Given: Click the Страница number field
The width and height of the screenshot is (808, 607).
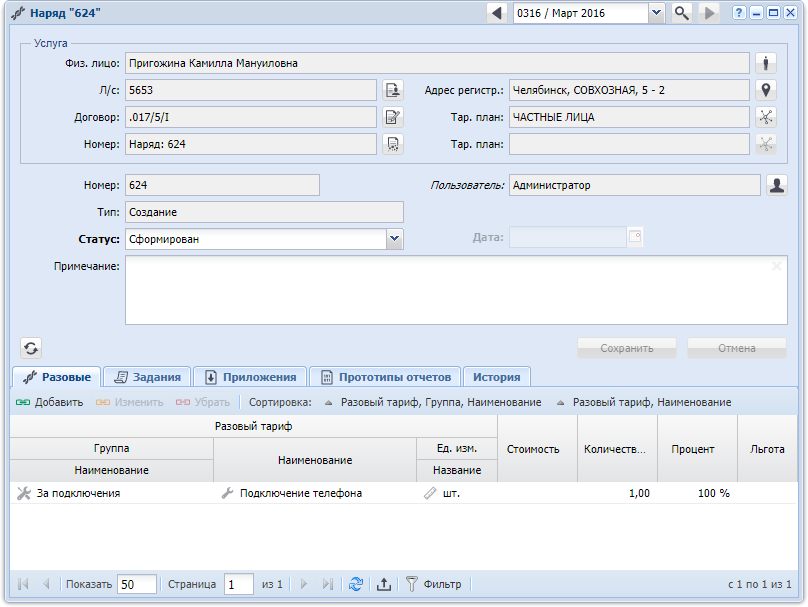Looking at the screenshot, I should 239,584.
